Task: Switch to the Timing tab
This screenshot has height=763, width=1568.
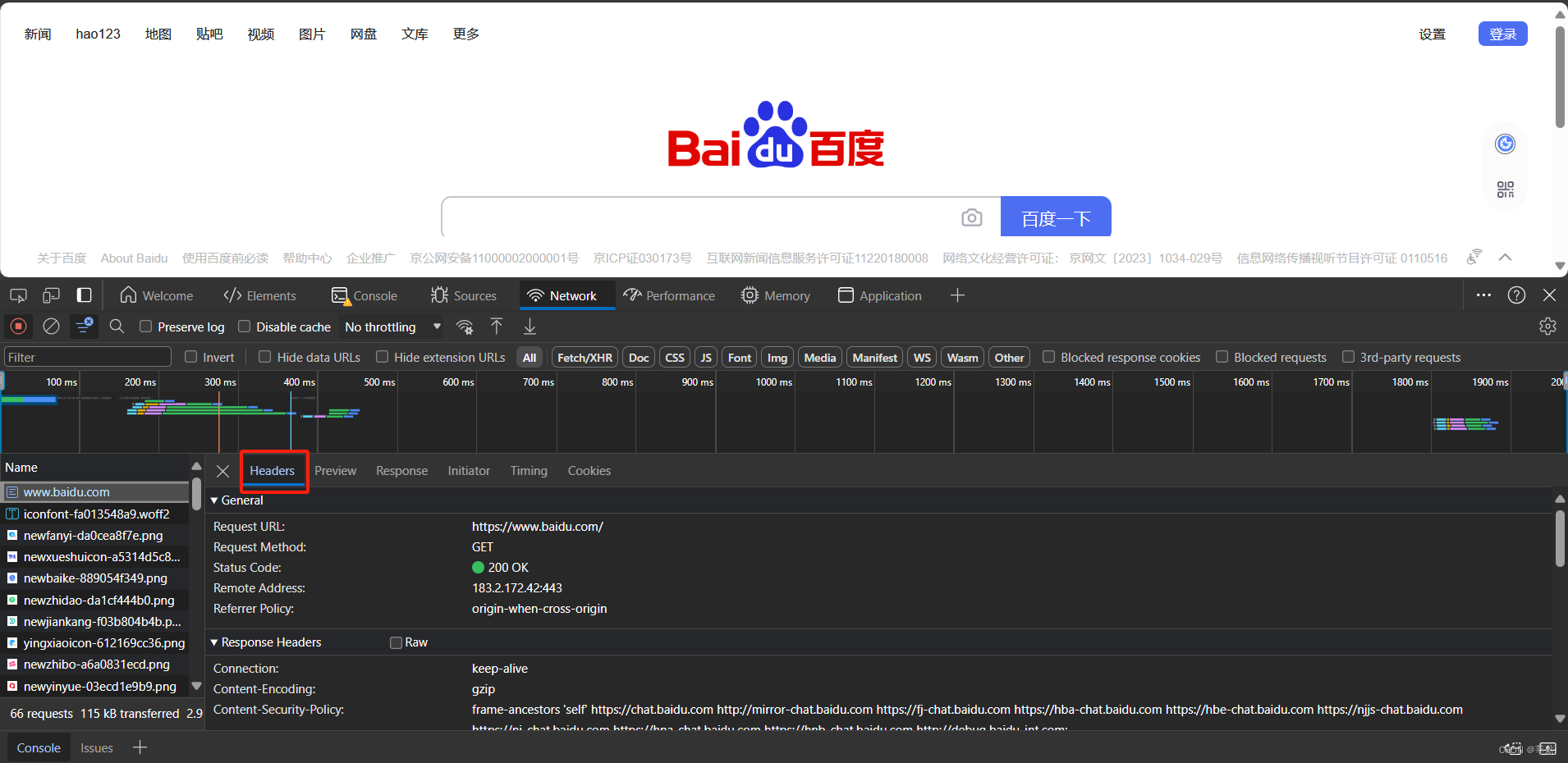Action: pyautogui.click(x=529, y=471)
